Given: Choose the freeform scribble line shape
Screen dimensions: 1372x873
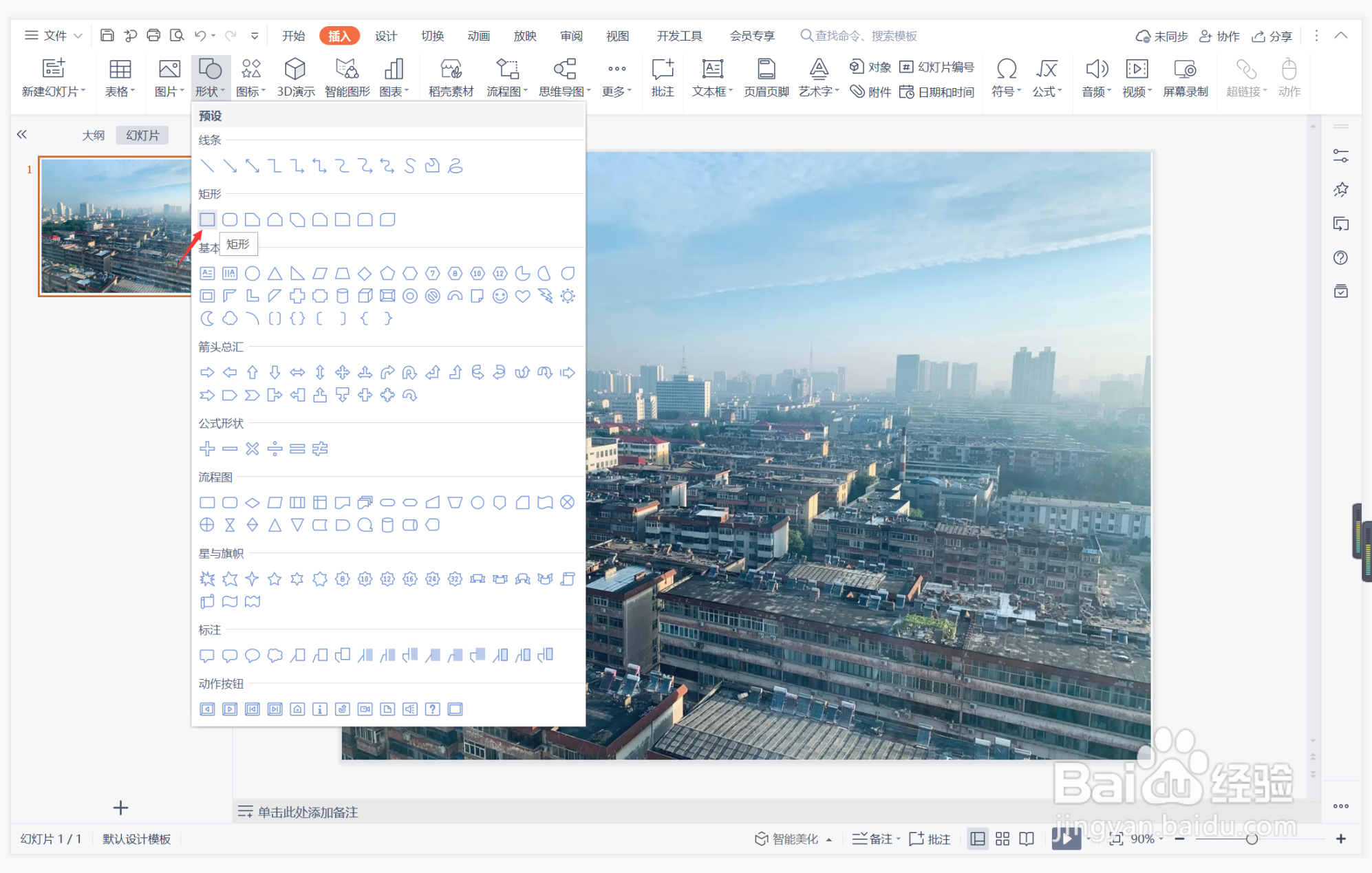Looking at the screenshot, I should 455,166.
